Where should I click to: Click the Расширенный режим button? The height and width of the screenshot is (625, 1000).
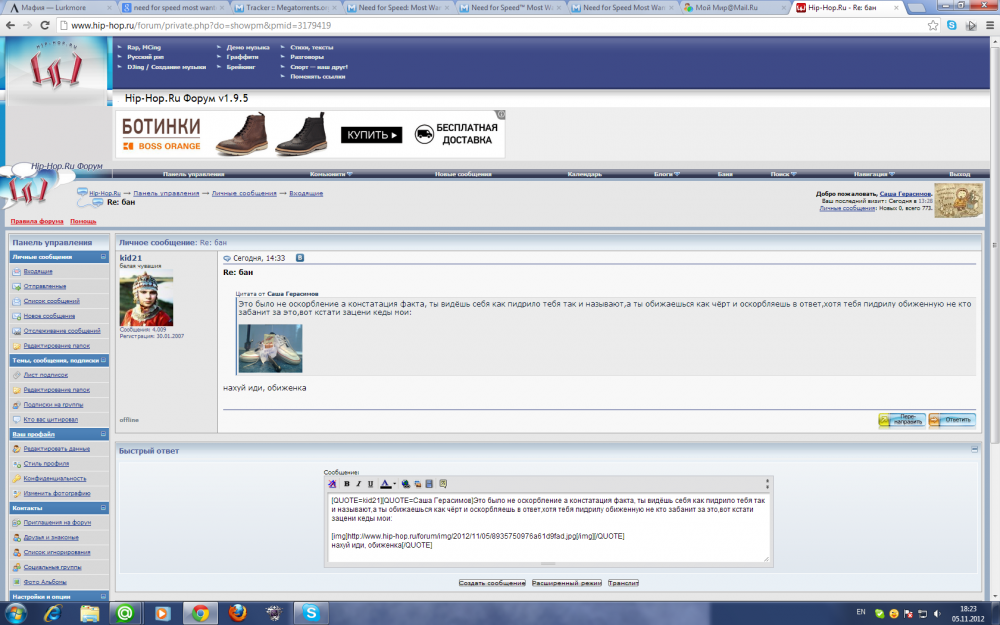click(566, 582)
